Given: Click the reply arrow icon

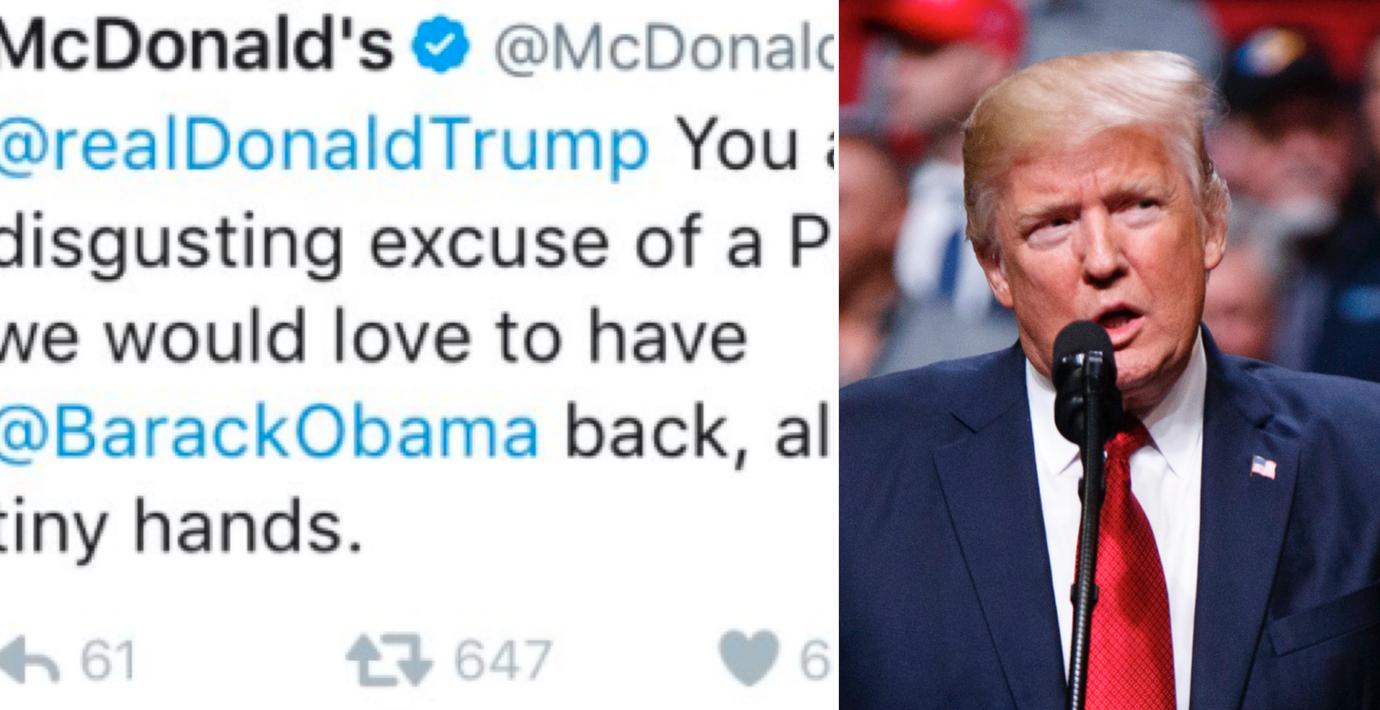Looking at the screenshot, I should (30, 661).
